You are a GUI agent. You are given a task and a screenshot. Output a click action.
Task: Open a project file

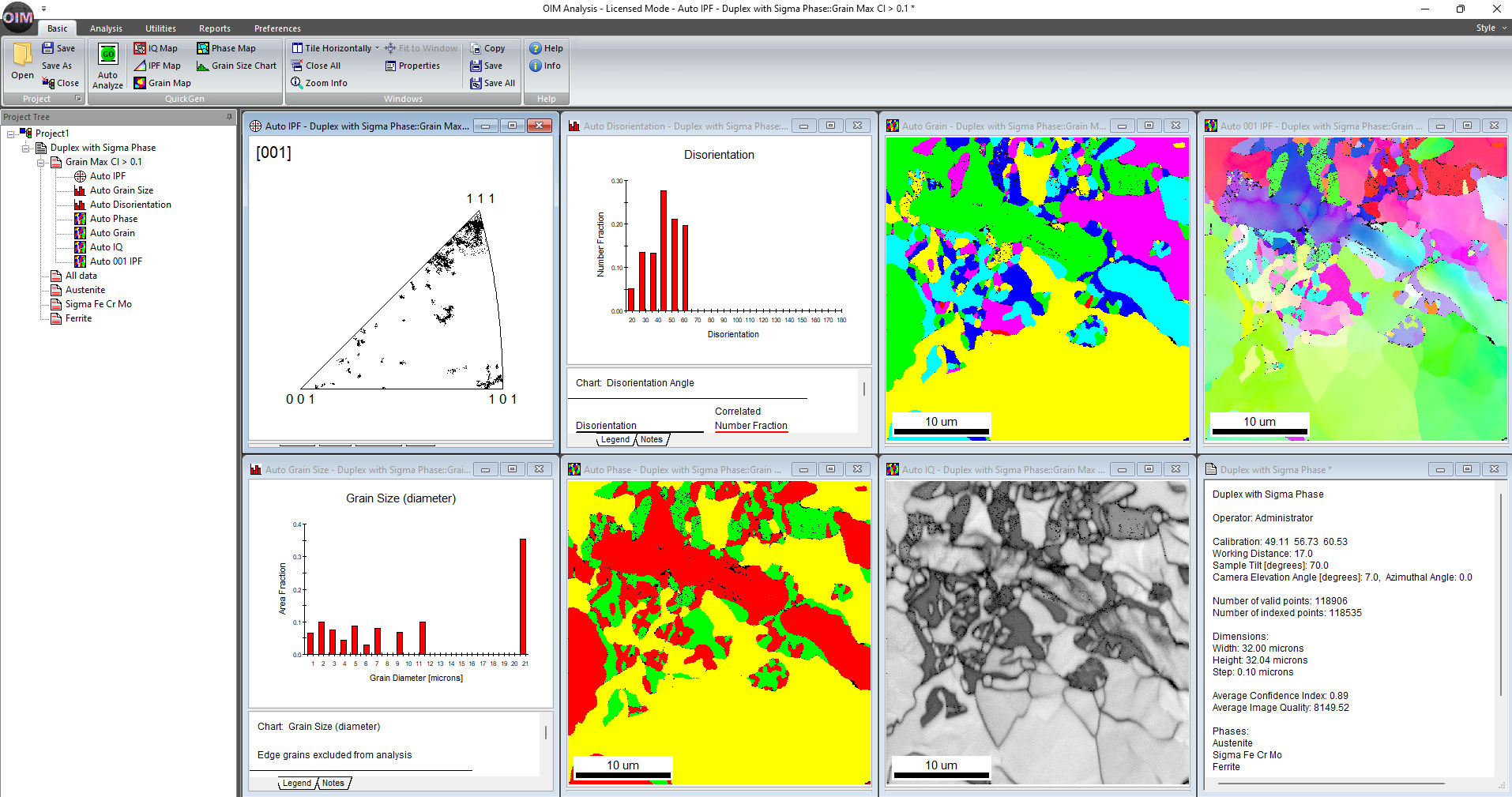coord(21,63)
